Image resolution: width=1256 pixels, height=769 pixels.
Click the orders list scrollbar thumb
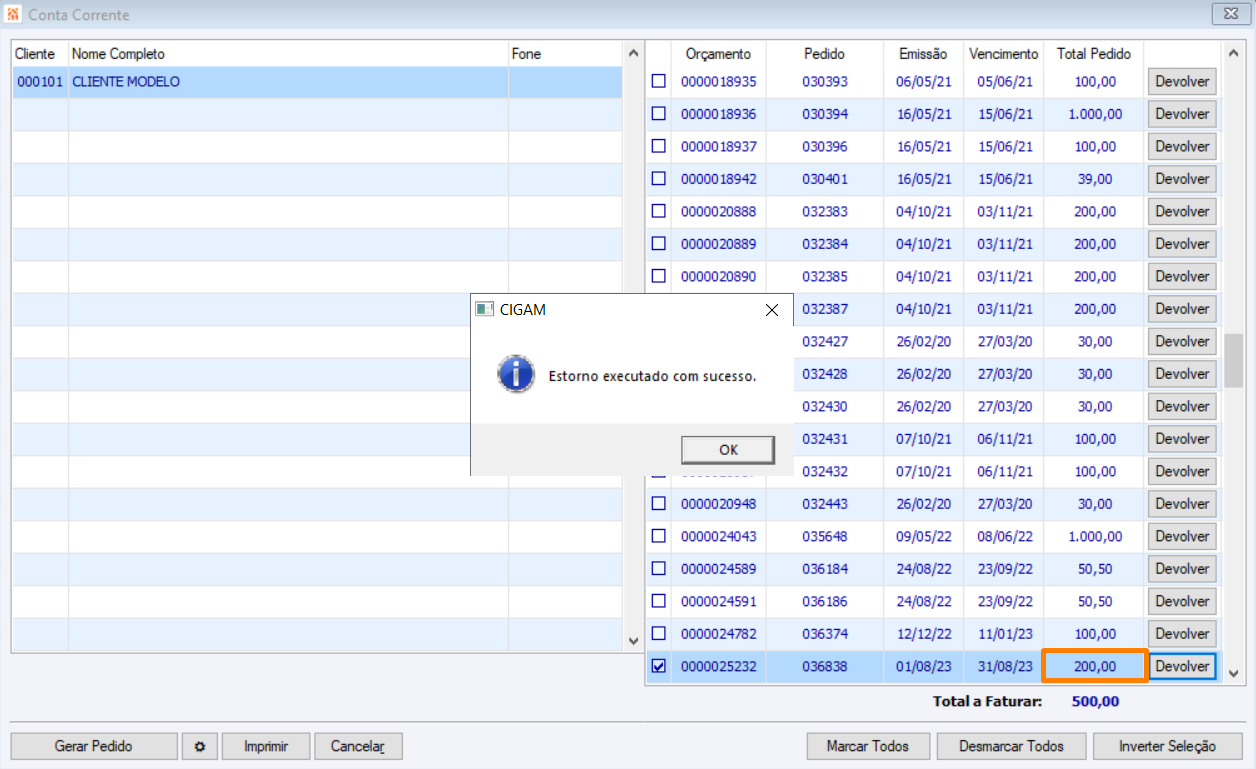point(1233,360)
